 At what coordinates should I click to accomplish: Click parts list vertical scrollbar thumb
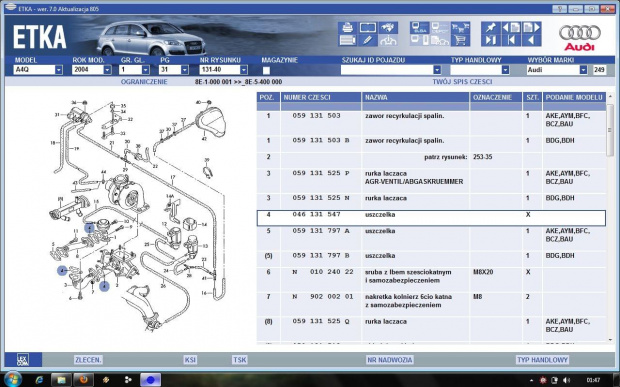(610, 130)
